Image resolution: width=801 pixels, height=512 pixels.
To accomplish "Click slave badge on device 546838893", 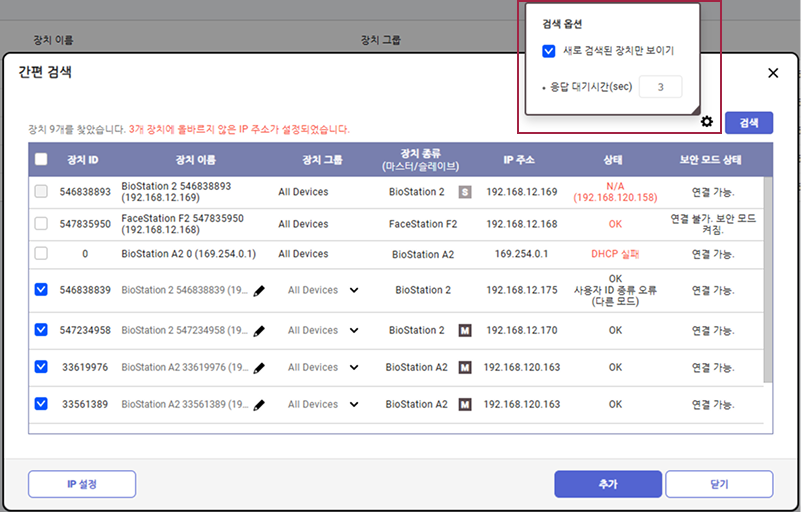I will (x=464, y=192).
